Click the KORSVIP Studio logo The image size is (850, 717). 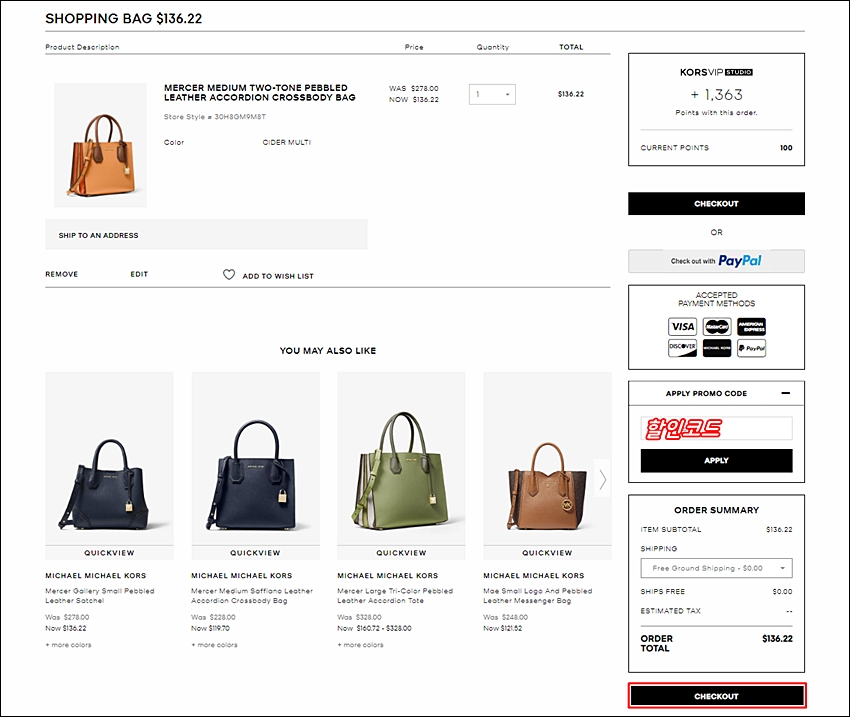pyautogui.click(x=716, y=72)
